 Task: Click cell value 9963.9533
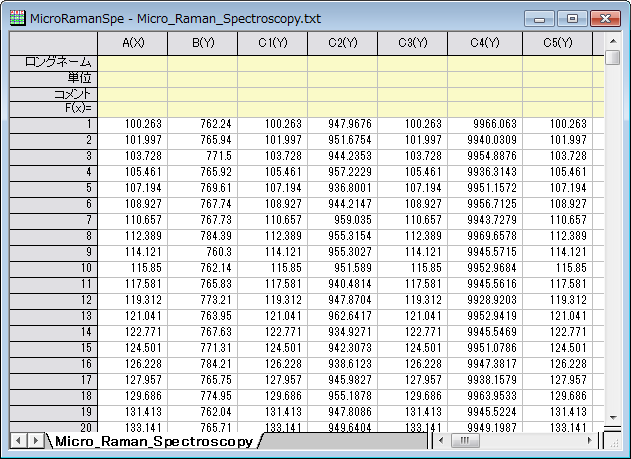pos(485,396)
